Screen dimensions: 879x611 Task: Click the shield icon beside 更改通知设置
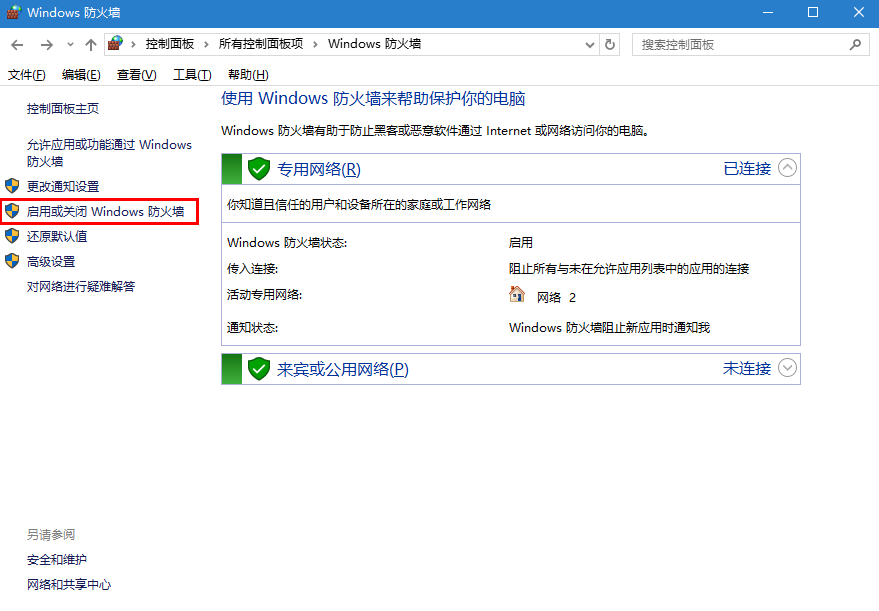pyautogui.click(x=12, y=186)
